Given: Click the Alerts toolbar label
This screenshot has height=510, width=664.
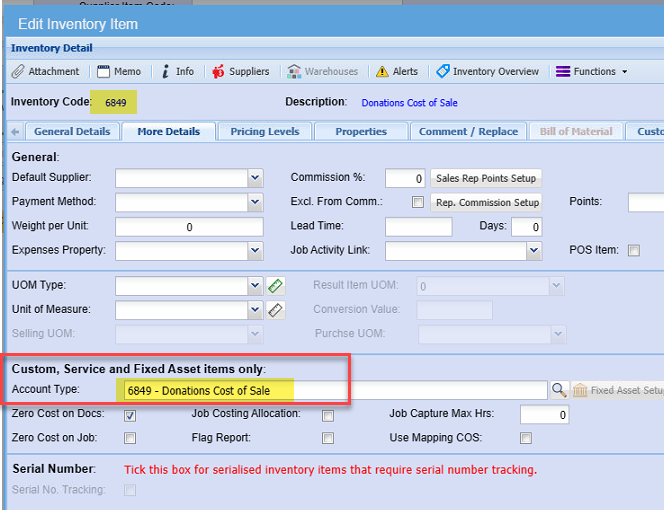Looking at the screenshot, I should pos(405,72).
